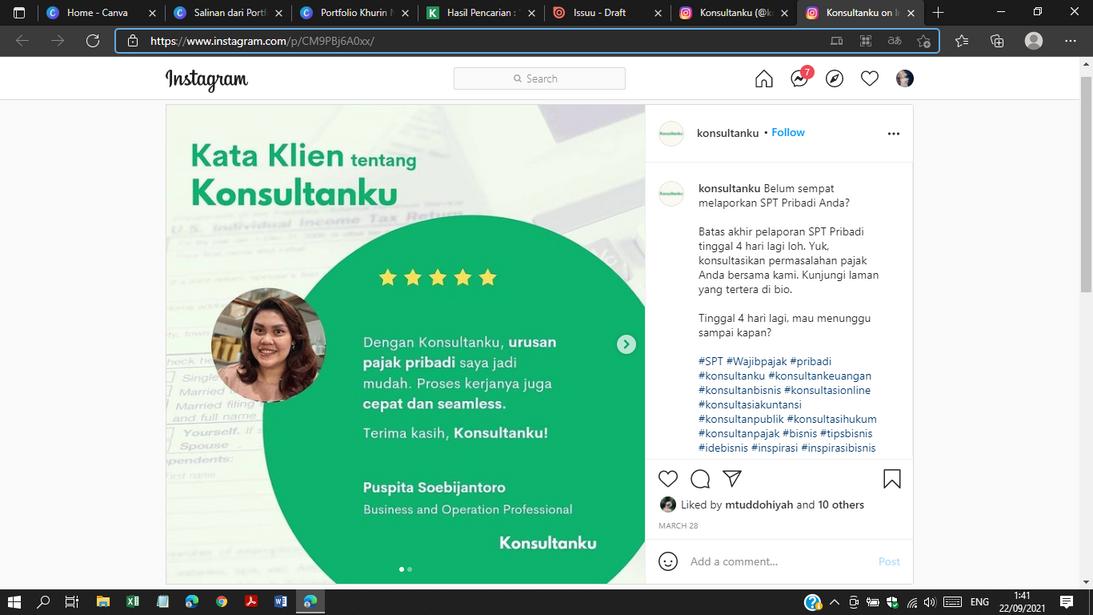Open profile avatar in Instagram header
Viewport: 1093px width, 615px height.
tap(905, 79)
